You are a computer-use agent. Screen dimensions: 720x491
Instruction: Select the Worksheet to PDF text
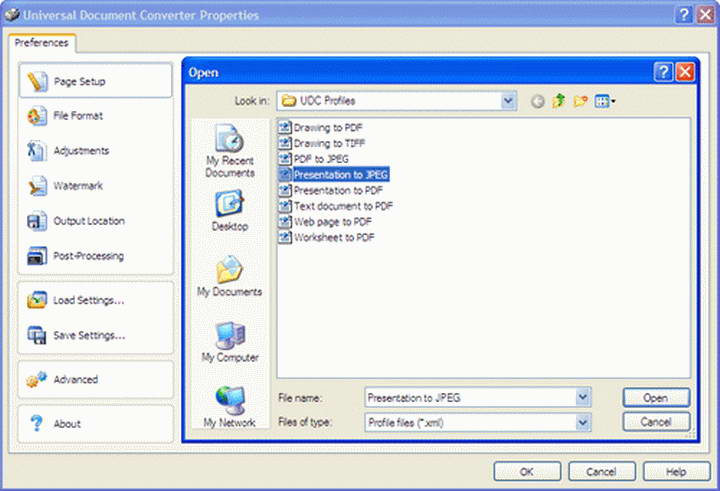click(334, 237)
